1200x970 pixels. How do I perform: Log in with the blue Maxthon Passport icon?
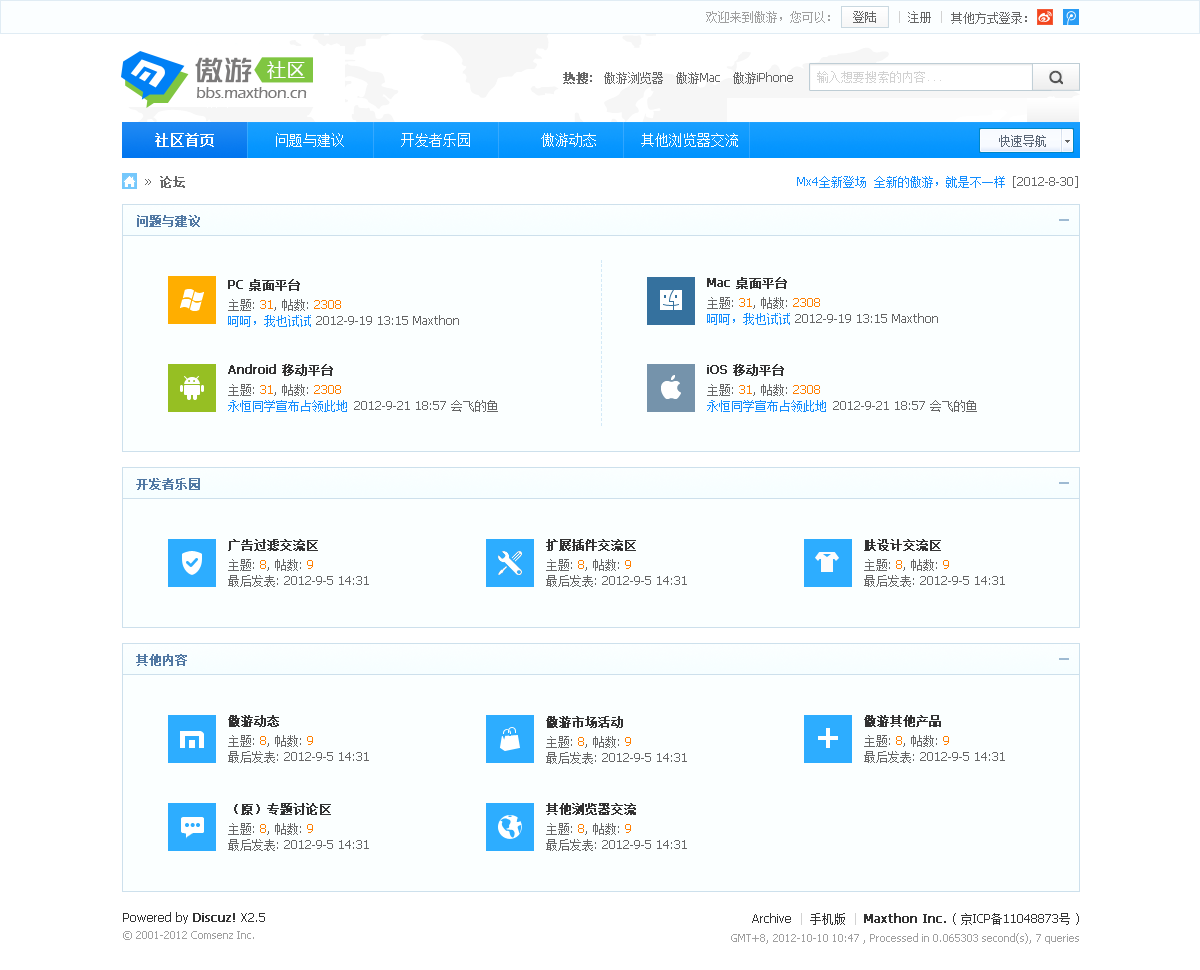point(1071,17)
